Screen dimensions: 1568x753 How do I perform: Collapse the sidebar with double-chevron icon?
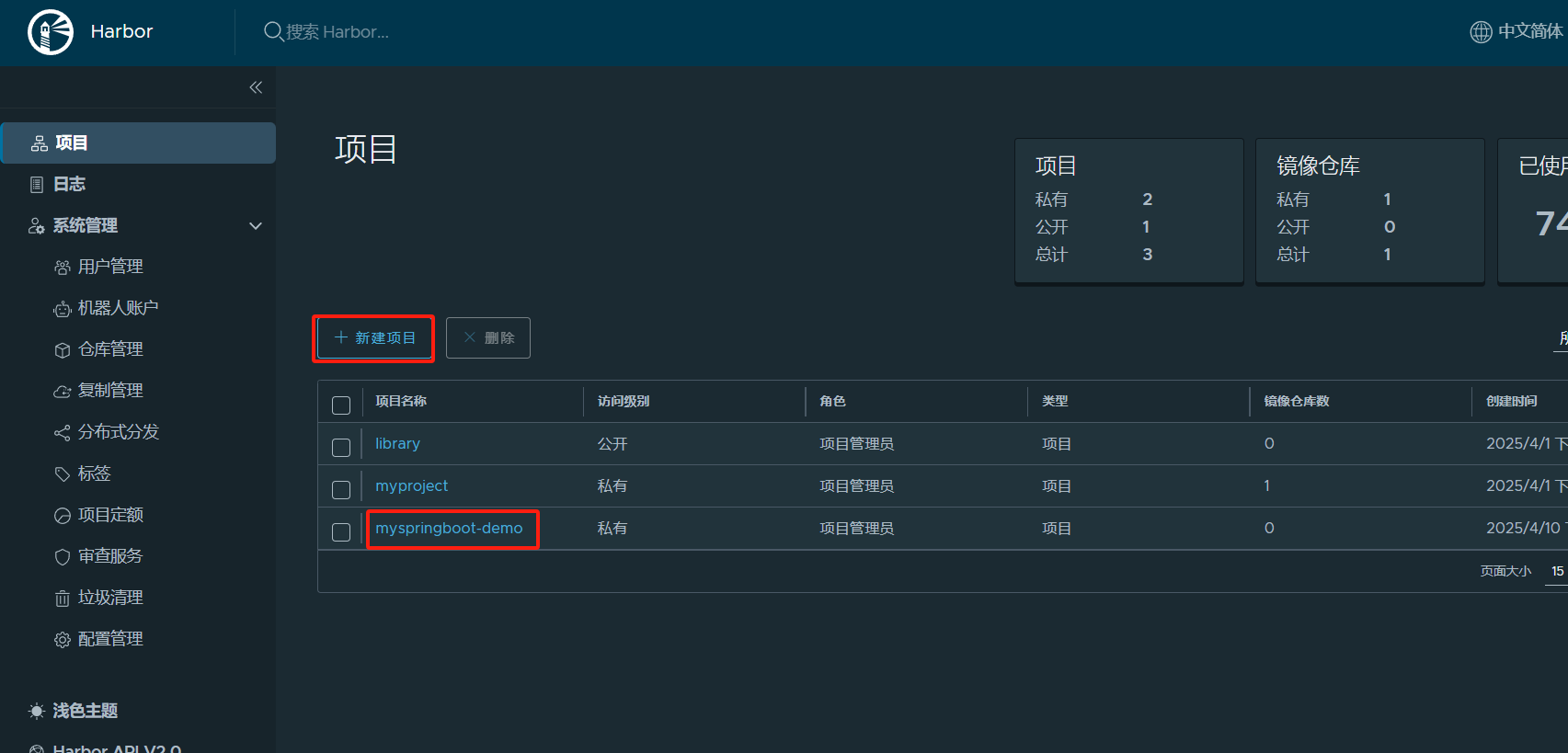click(x=256, y=87)
